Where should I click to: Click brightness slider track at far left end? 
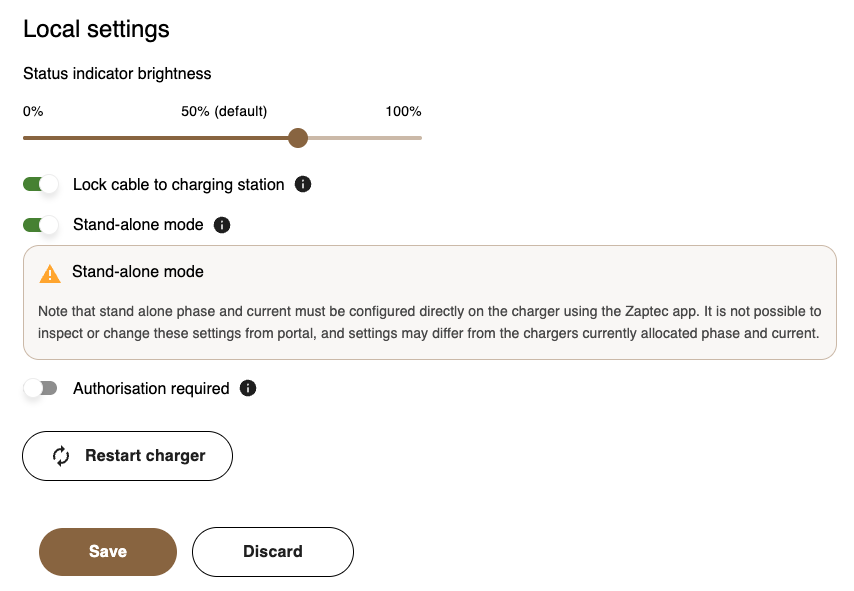pos(25,138)
